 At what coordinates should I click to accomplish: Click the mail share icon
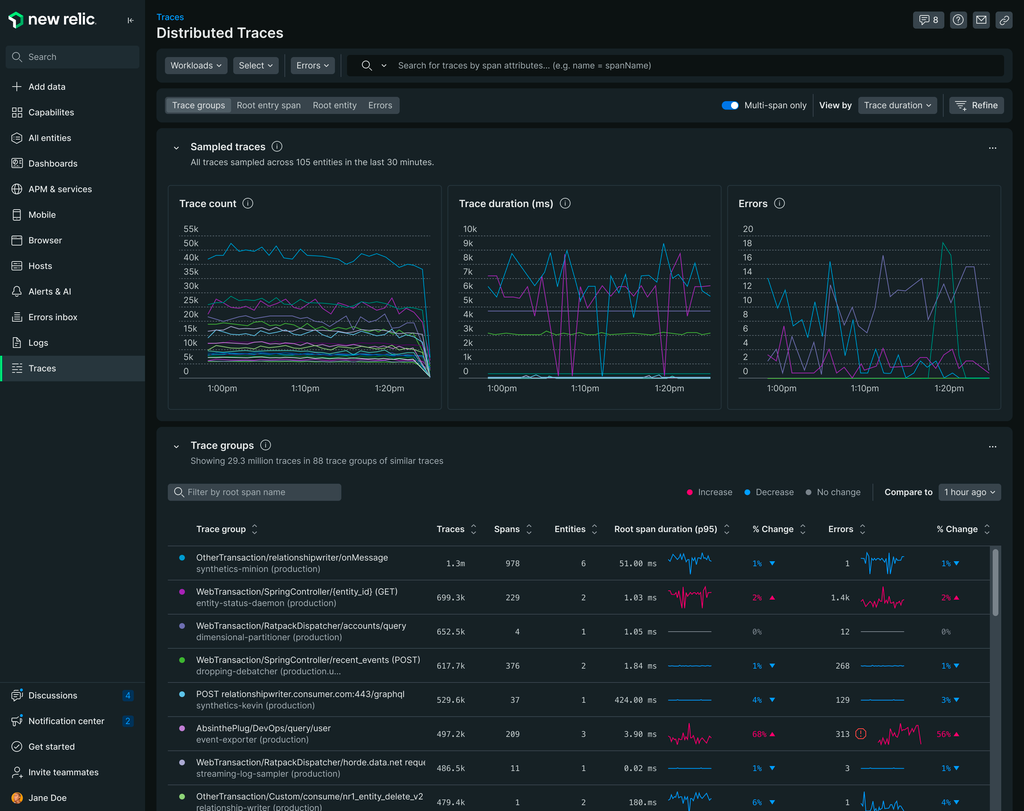click(981, 20)
